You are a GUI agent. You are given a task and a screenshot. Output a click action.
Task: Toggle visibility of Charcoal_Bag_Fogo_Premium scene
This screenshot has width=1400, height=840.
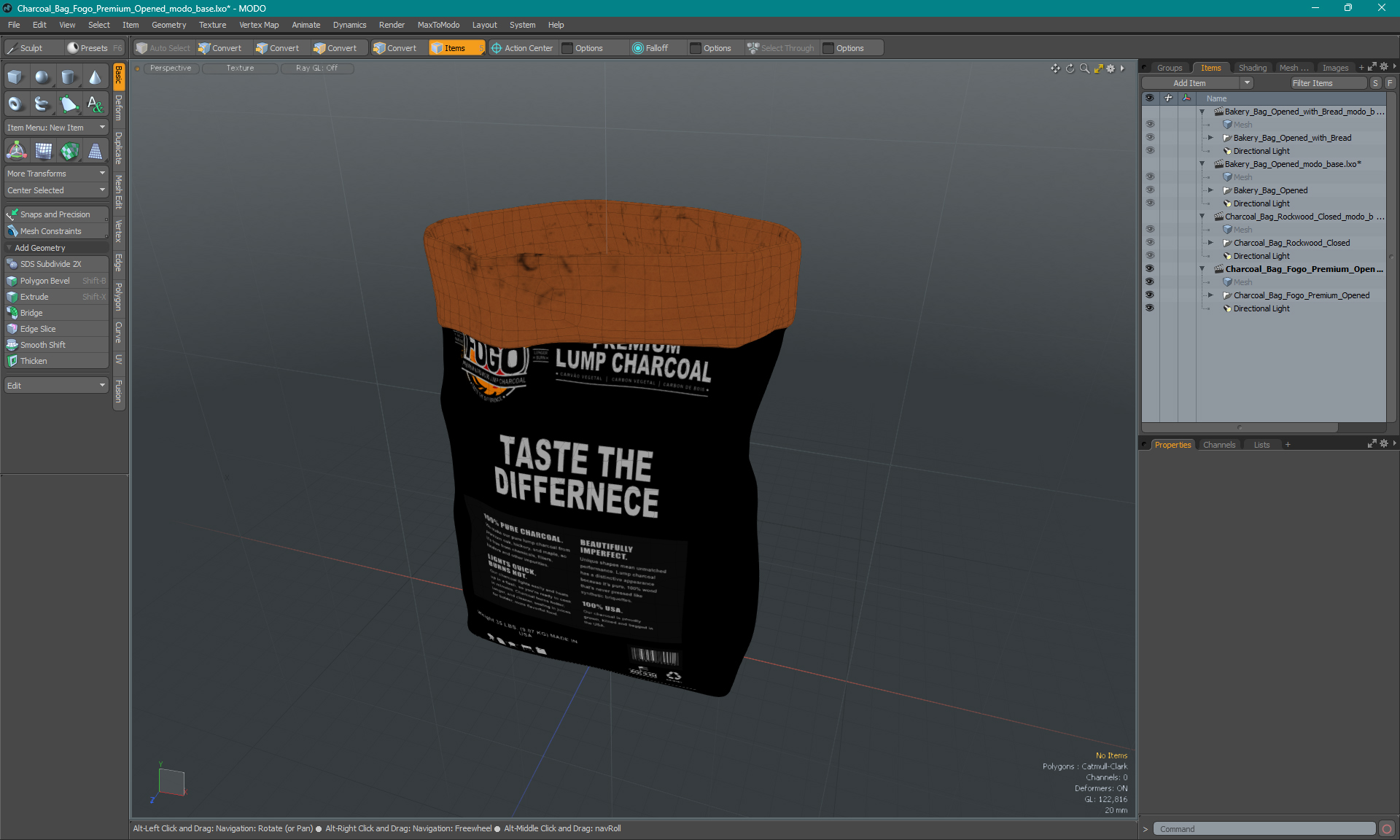click(1150, 269)
